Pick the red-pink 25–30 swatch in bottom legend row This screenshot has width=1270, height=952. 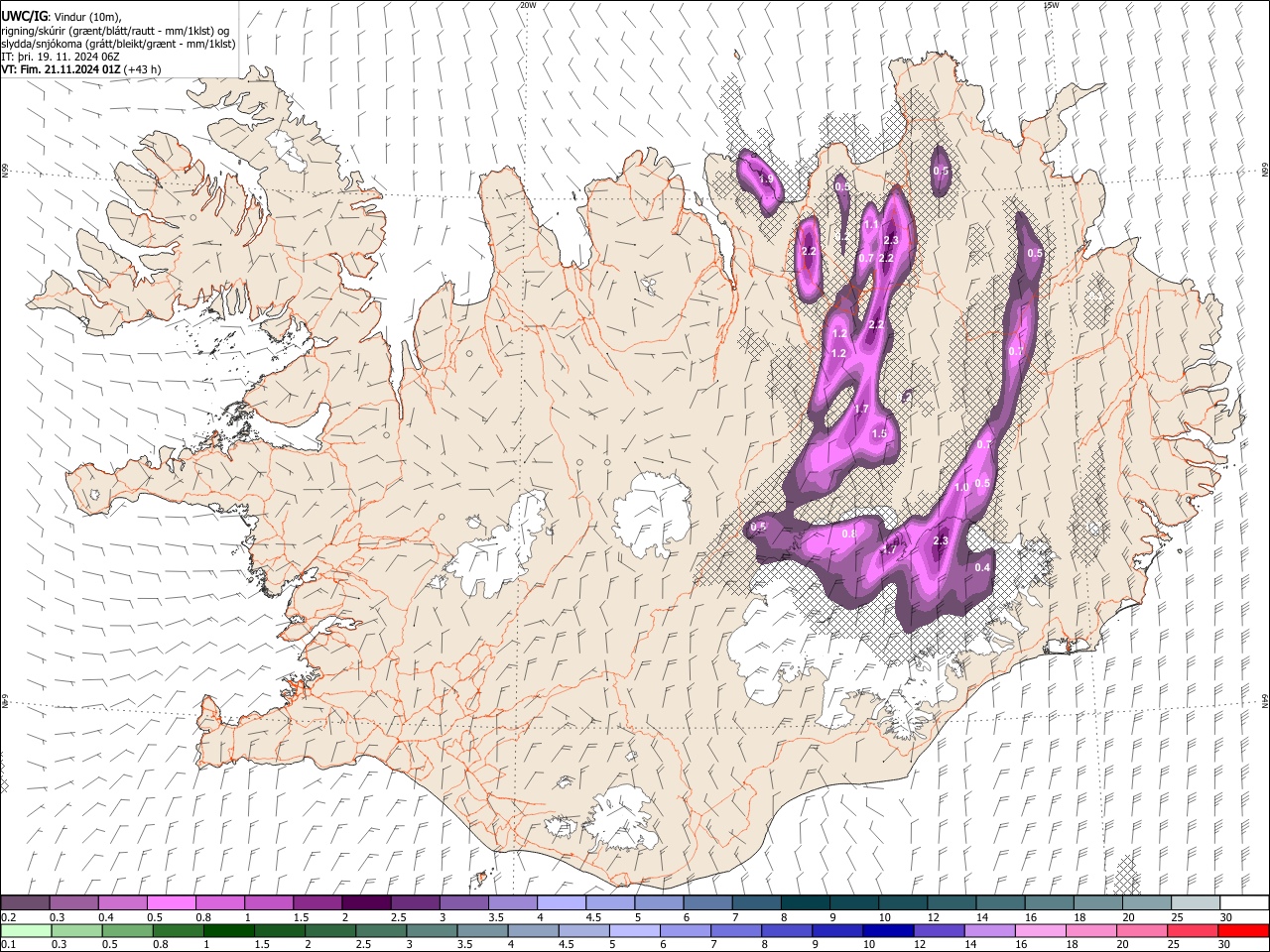coord(1193,931)
